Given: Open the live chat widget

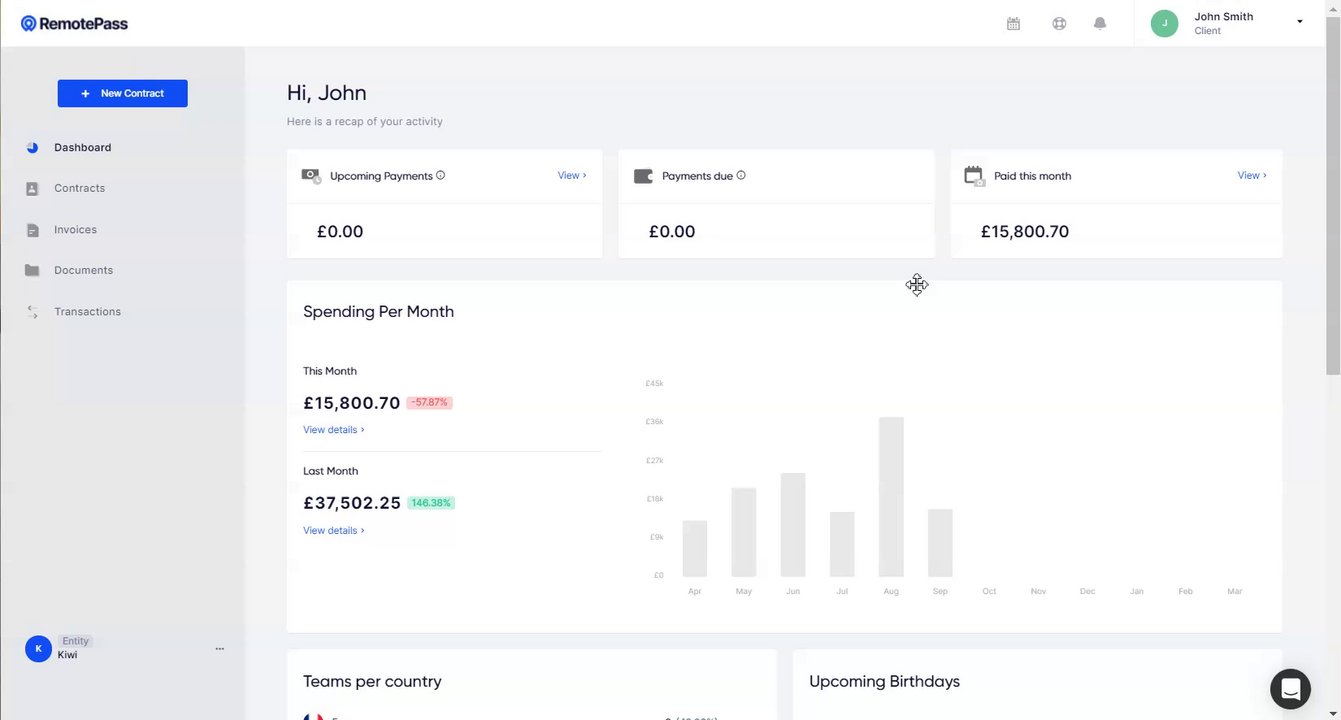Looking at the screenshot, I should [x=1290, y=689].
